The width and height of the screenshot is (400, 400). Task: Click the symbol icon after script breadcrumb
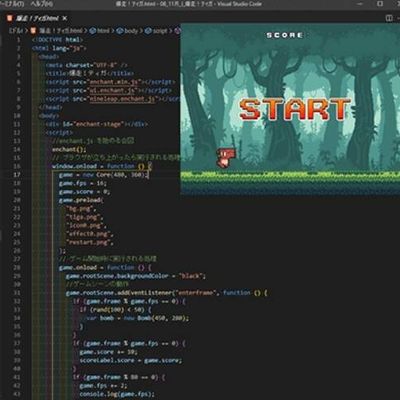click(x=177, y=31)
